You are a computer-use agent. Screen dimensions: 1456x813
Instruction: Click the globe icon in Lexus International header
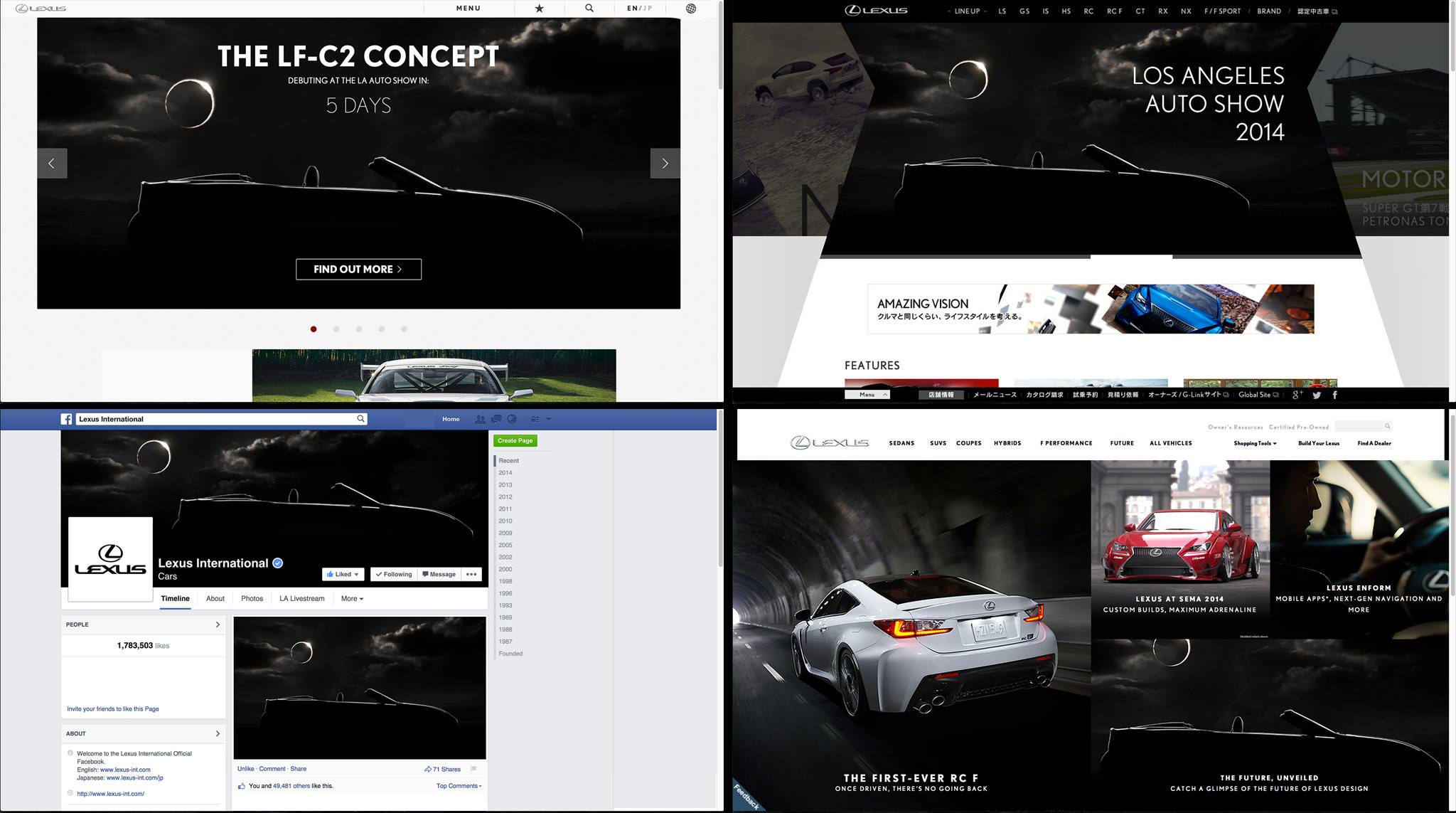pyautogui.click(x=691, y=9)
